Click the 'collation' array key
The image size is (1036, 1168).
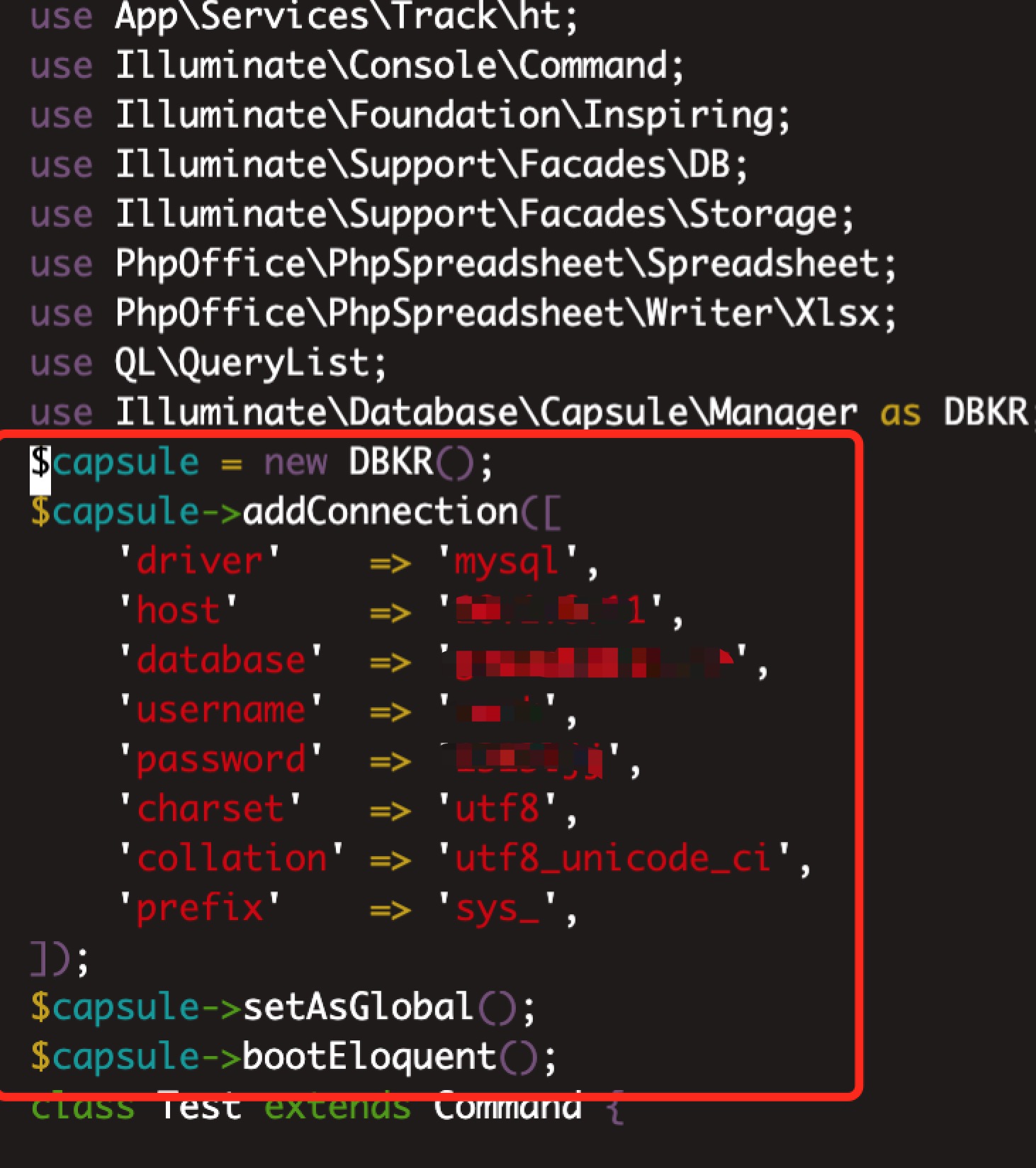point(231,859)
